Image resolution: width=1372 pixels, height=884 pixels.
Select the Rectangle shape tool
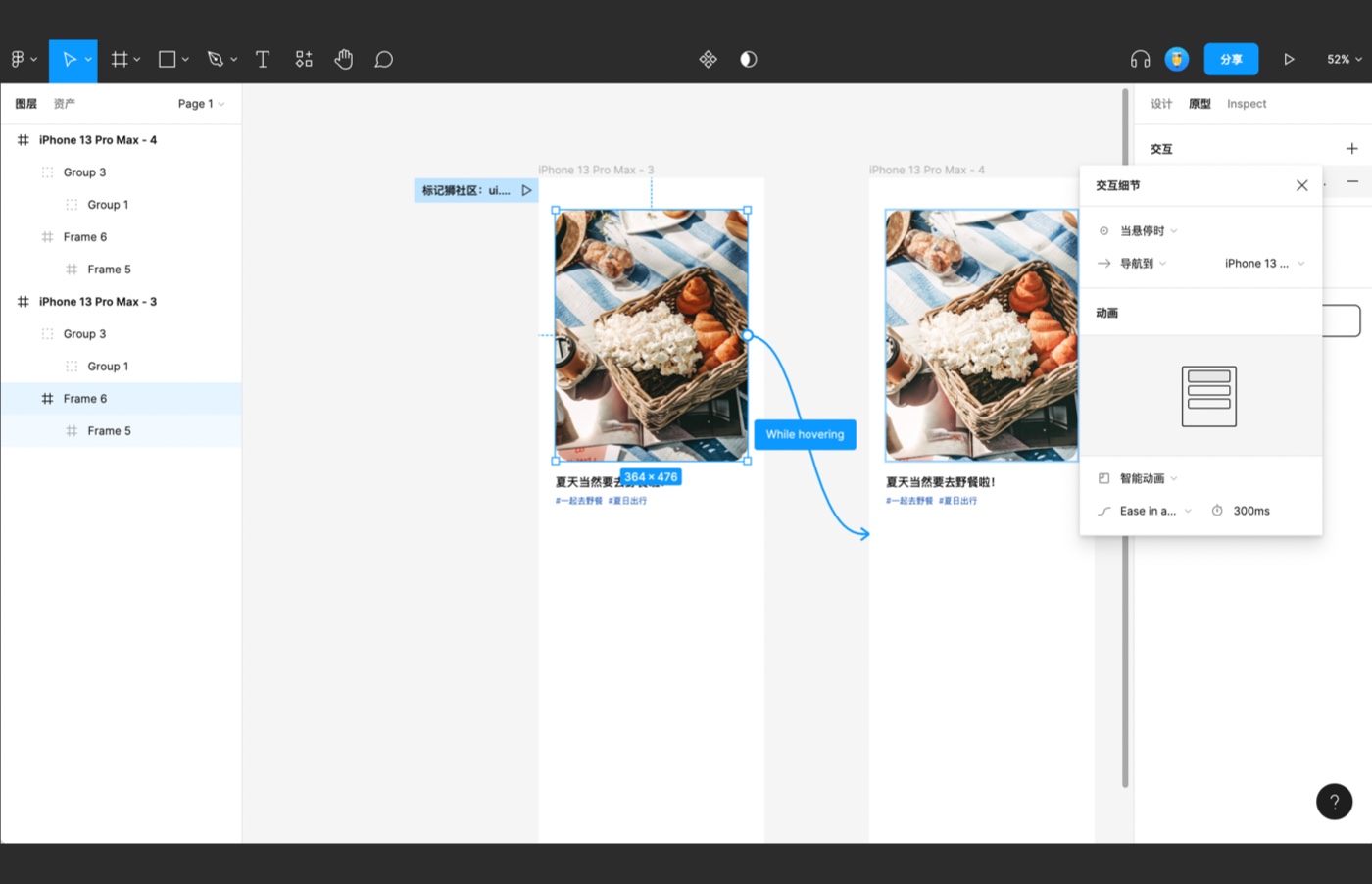tap(168, 60)
